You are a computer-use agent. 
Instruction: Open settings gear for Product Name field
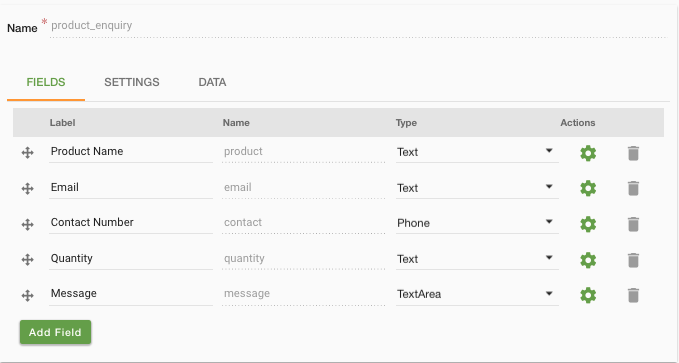coord(588,153)
